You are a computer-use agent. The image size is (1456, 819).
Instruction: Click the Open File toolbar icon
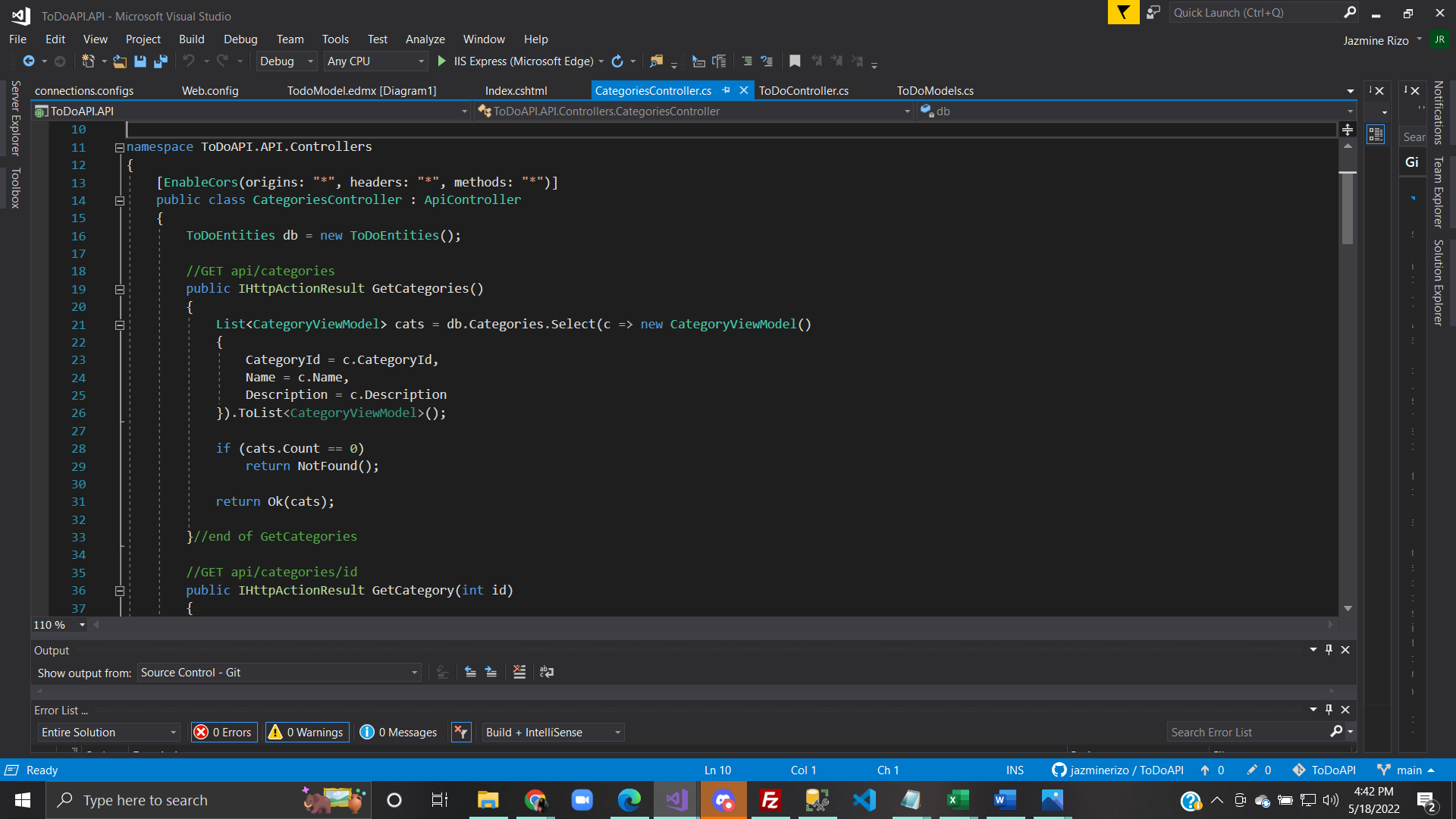(120, 61)
